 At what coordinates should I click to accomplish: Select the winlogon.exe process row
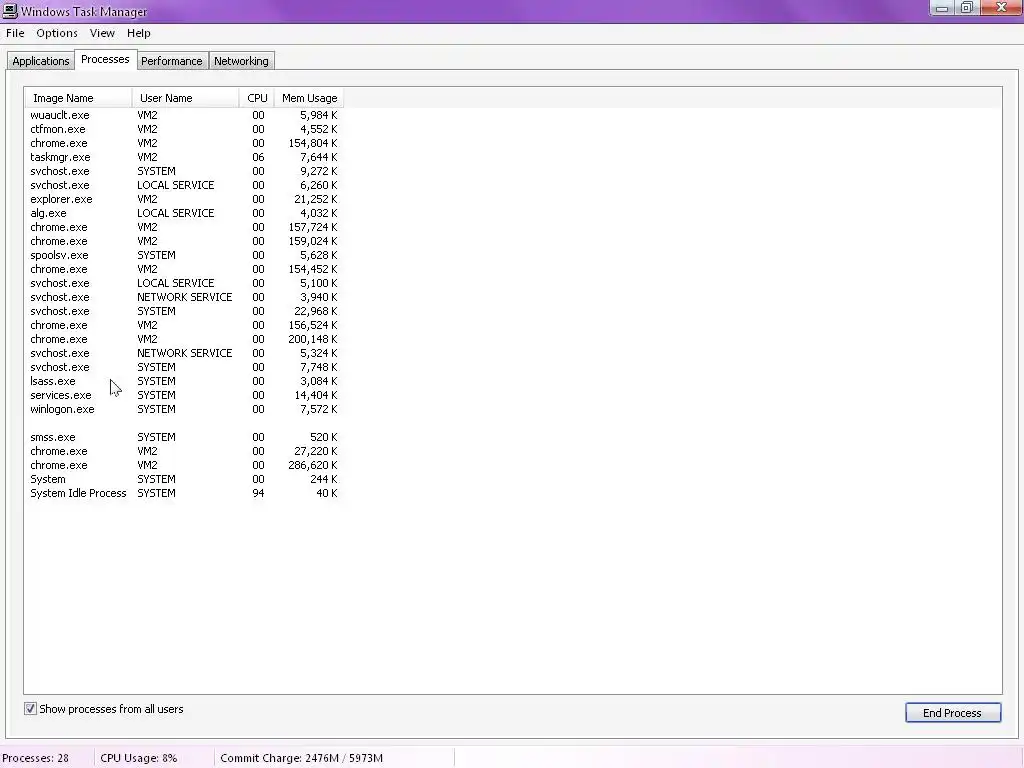click(184, 409)
